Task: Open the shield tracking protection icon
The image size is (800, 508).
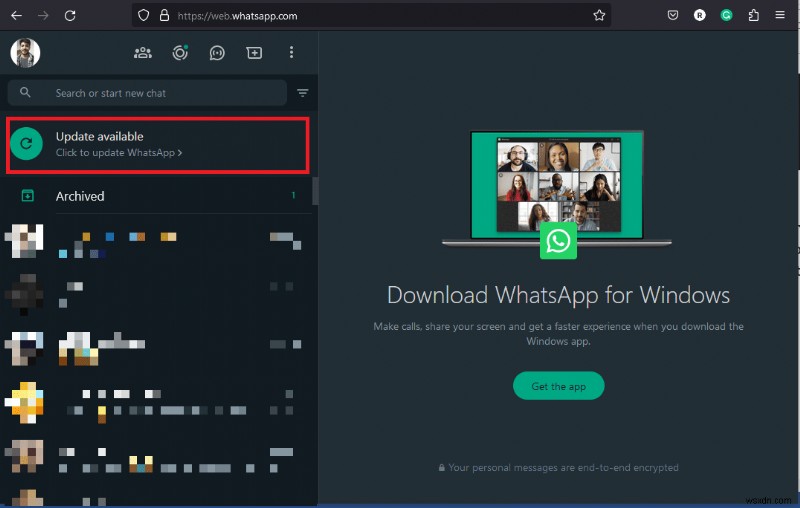Action: (x=143, y=15)
